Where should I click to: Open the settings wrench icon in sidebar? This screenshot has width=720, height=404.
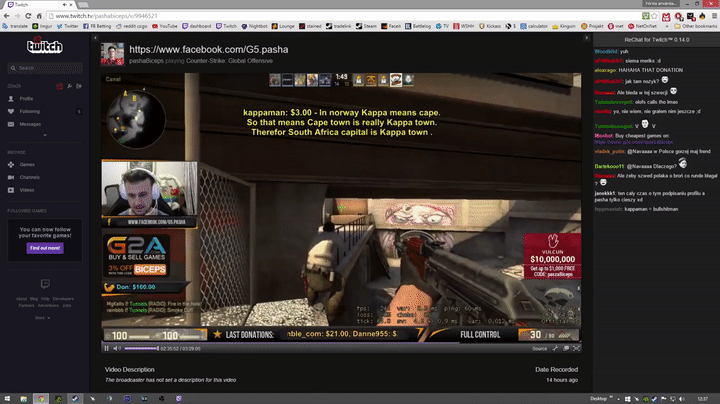70,86
